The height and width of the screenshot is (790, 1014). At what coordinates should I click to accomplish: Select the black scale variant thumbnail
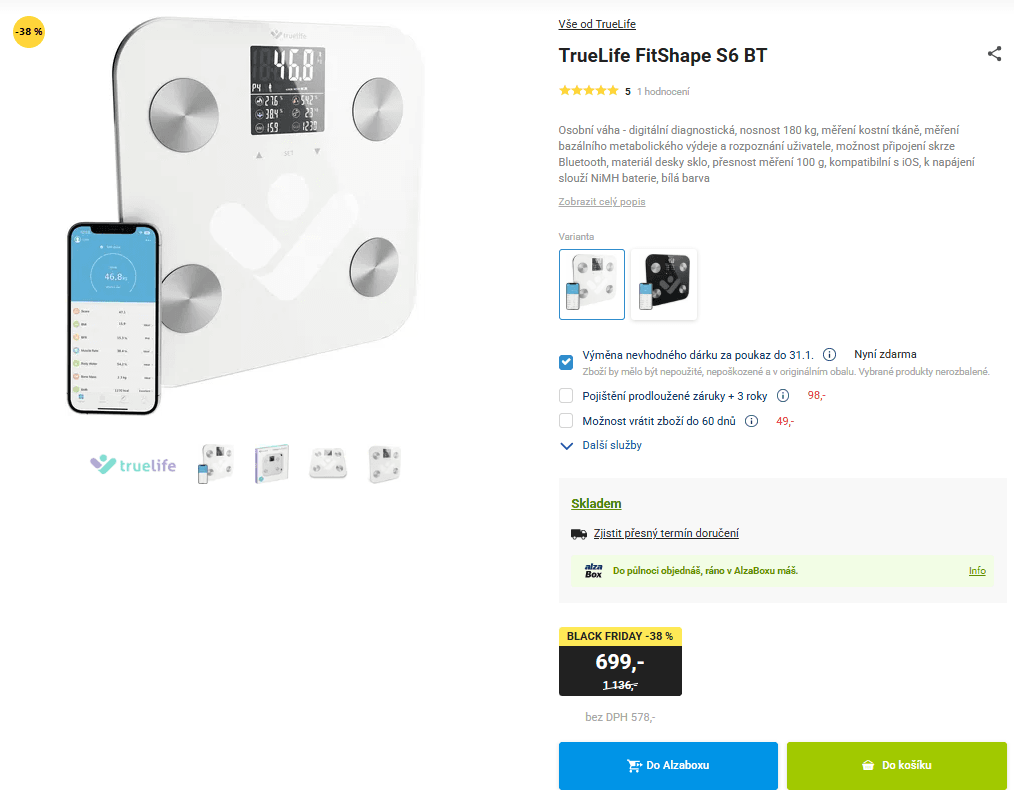663,284
